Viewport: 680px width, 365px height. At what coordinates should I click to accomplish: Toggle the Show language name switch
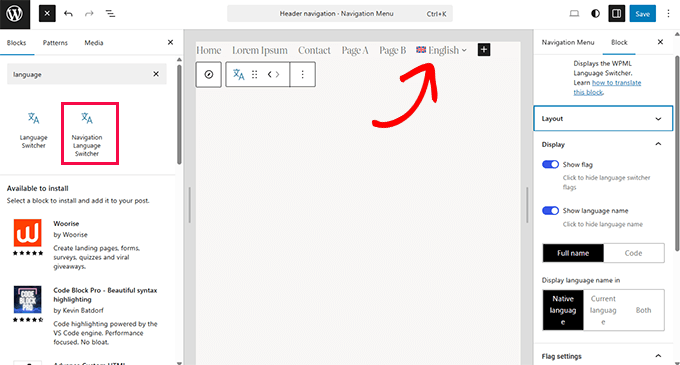[550, 211]
